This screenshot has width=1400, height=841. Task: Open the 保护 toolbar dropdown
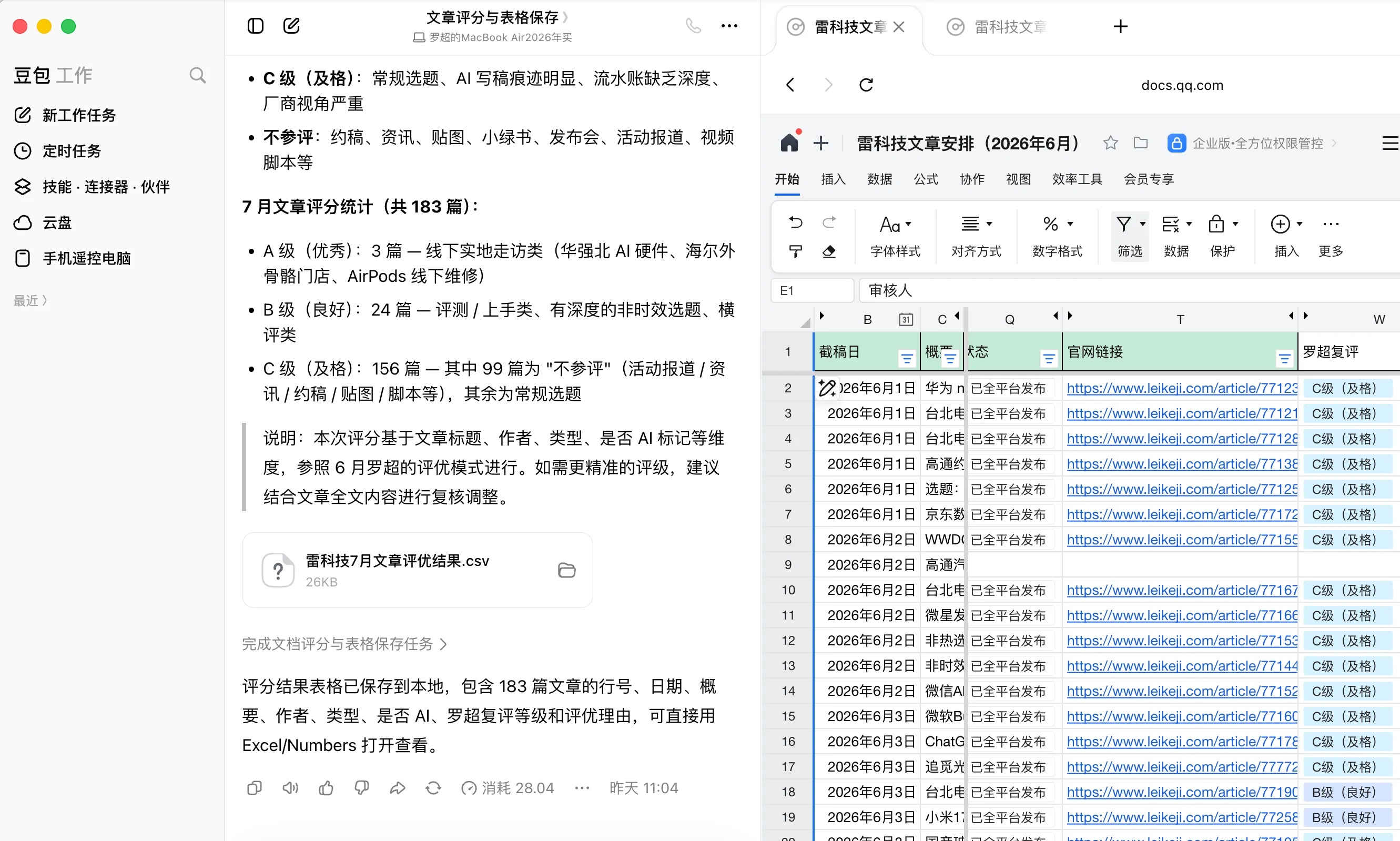pyautogui.click(x=1223, y=236)
